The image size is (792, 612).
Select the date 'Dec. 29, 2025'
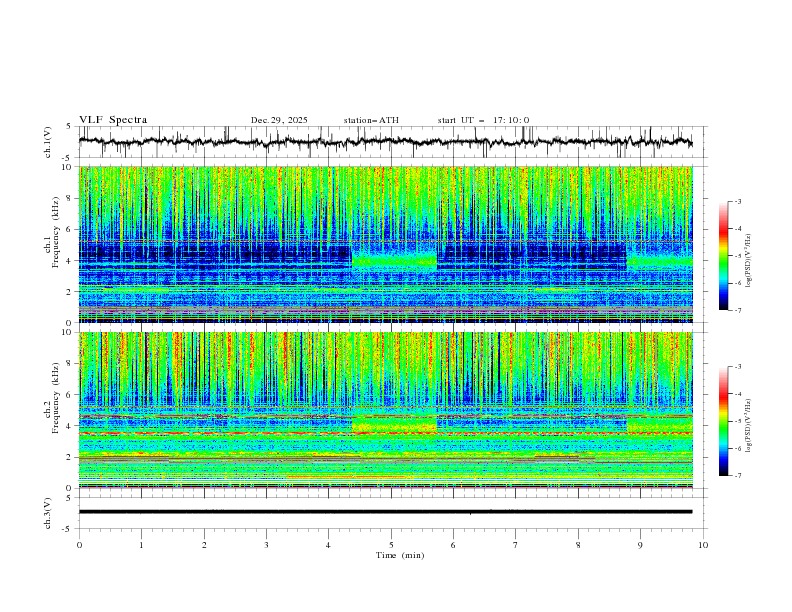pos(279,120)
